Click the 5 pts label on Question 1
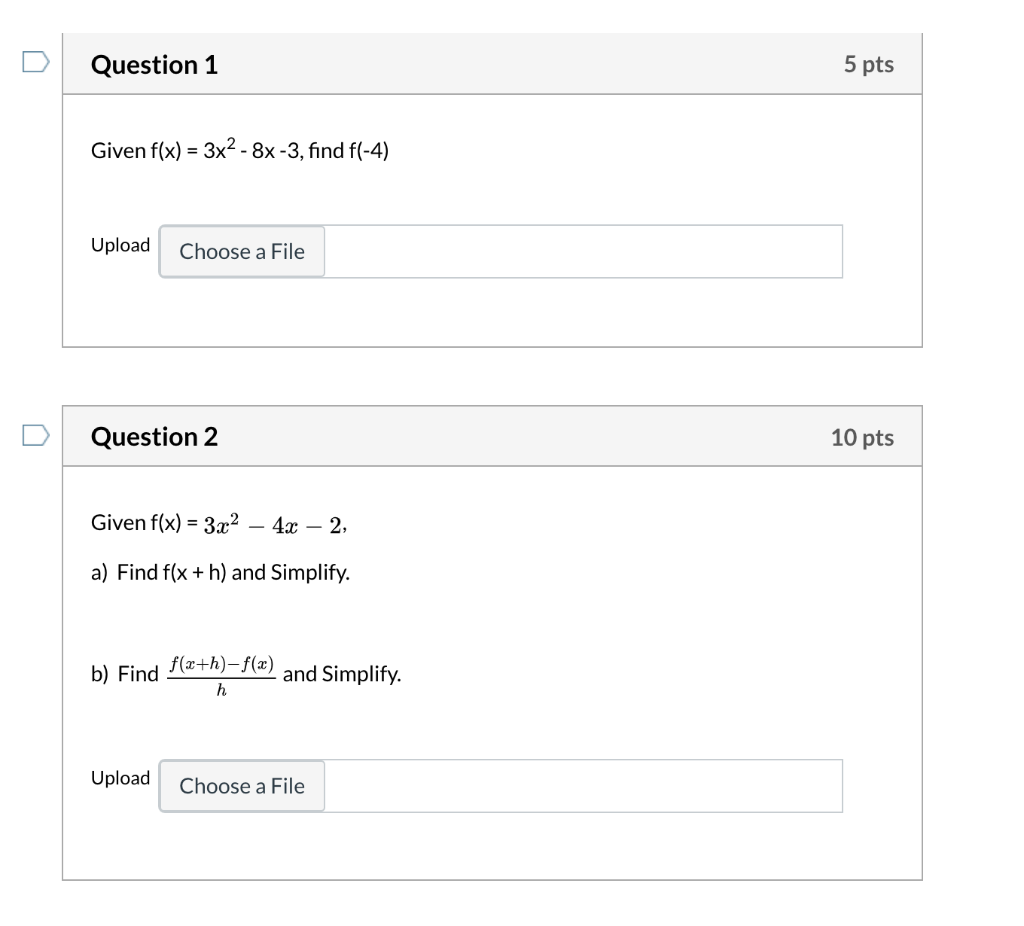The width and height of the screenshot is (1024, 926). pos(868,63)
